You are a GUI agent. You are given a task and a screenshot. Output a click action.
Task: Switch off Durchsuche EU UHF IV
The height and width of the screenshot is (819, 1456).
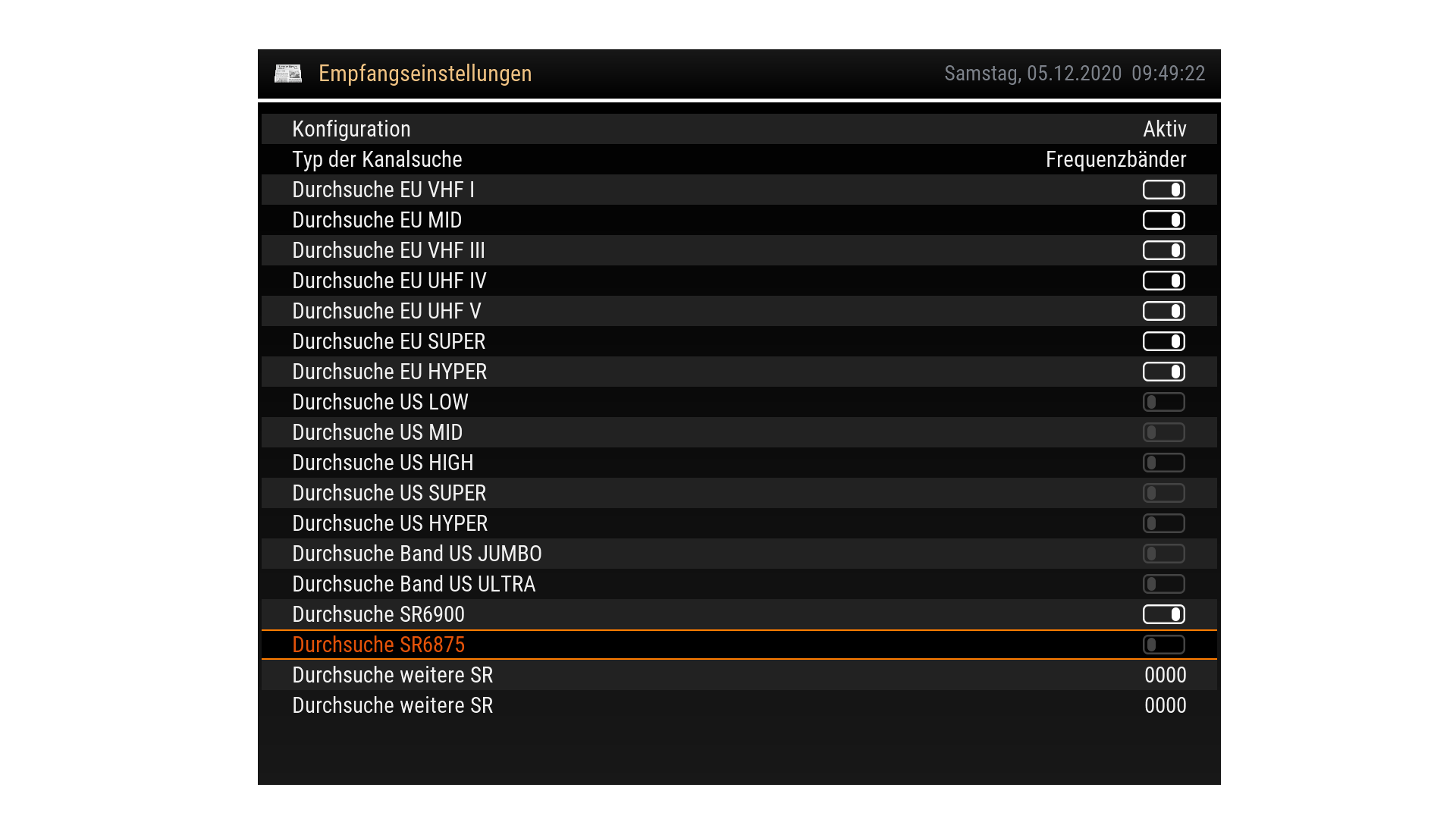point(1163,281)
